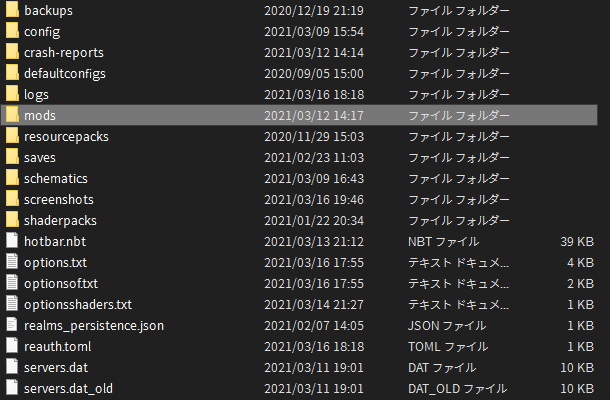610x400 pixels.
Task: Select the mods folder row
Action: (x=300, y=115)
